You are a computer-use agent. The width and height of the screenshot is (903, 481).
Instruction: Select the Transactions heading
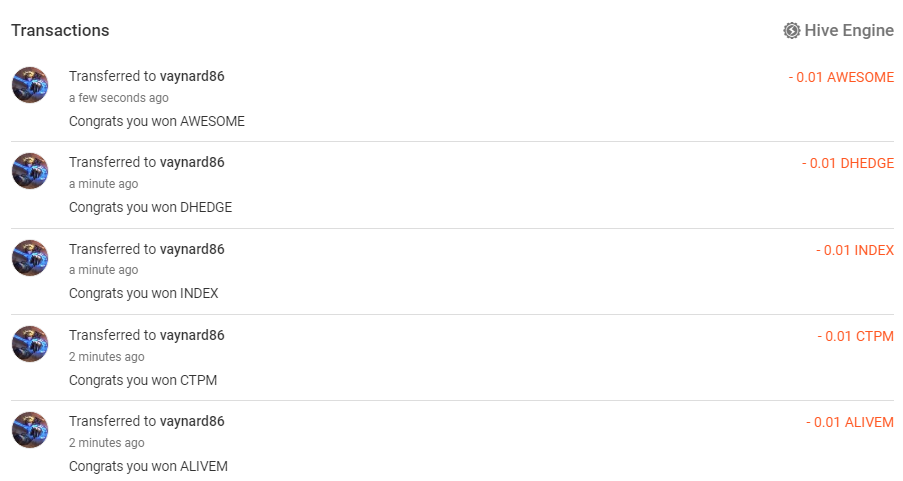coord(60,31)
